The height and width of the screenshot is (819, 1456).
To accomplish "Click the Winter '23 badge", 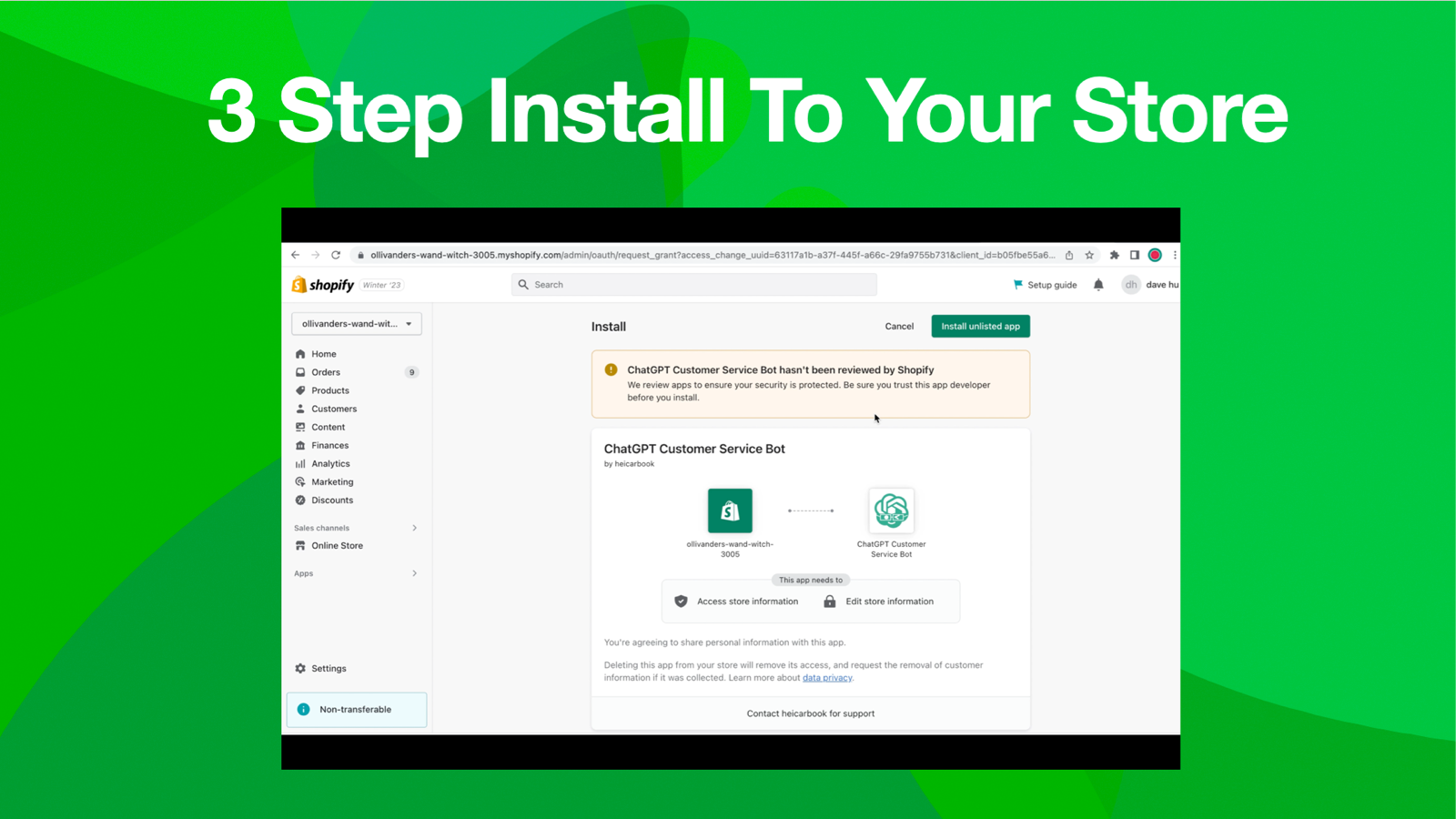I will (382, 285).
